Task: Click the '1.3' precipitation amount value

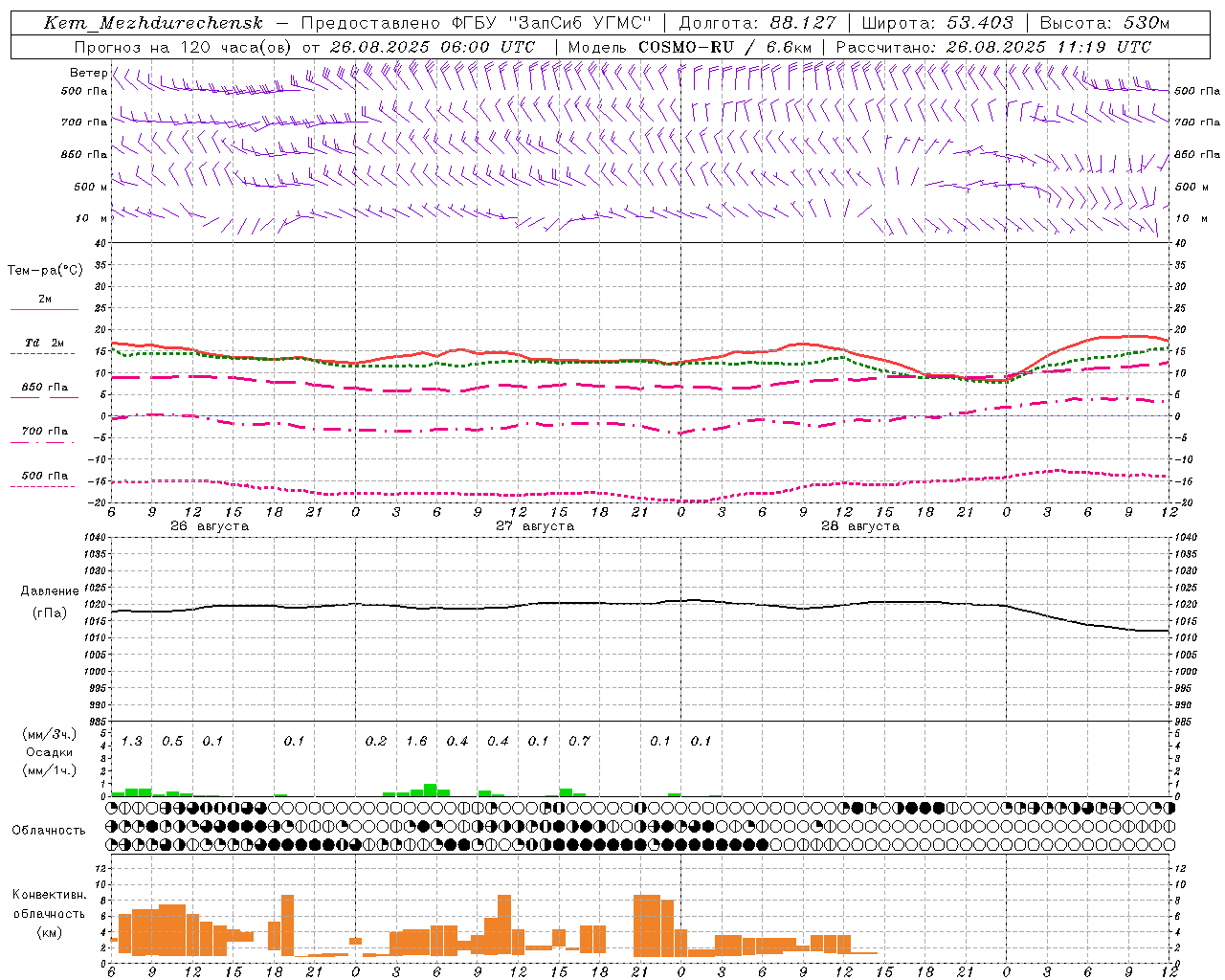Action: coord(131,741)
